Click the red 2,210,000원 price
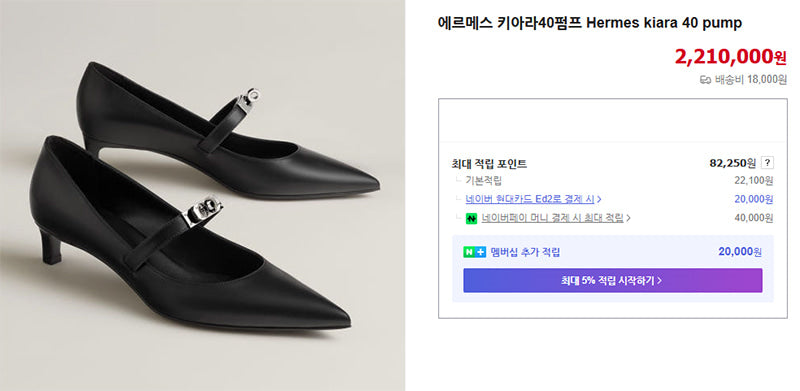This screenshot has height=391, width=800. pyautogui.click(x=731, y=57)
